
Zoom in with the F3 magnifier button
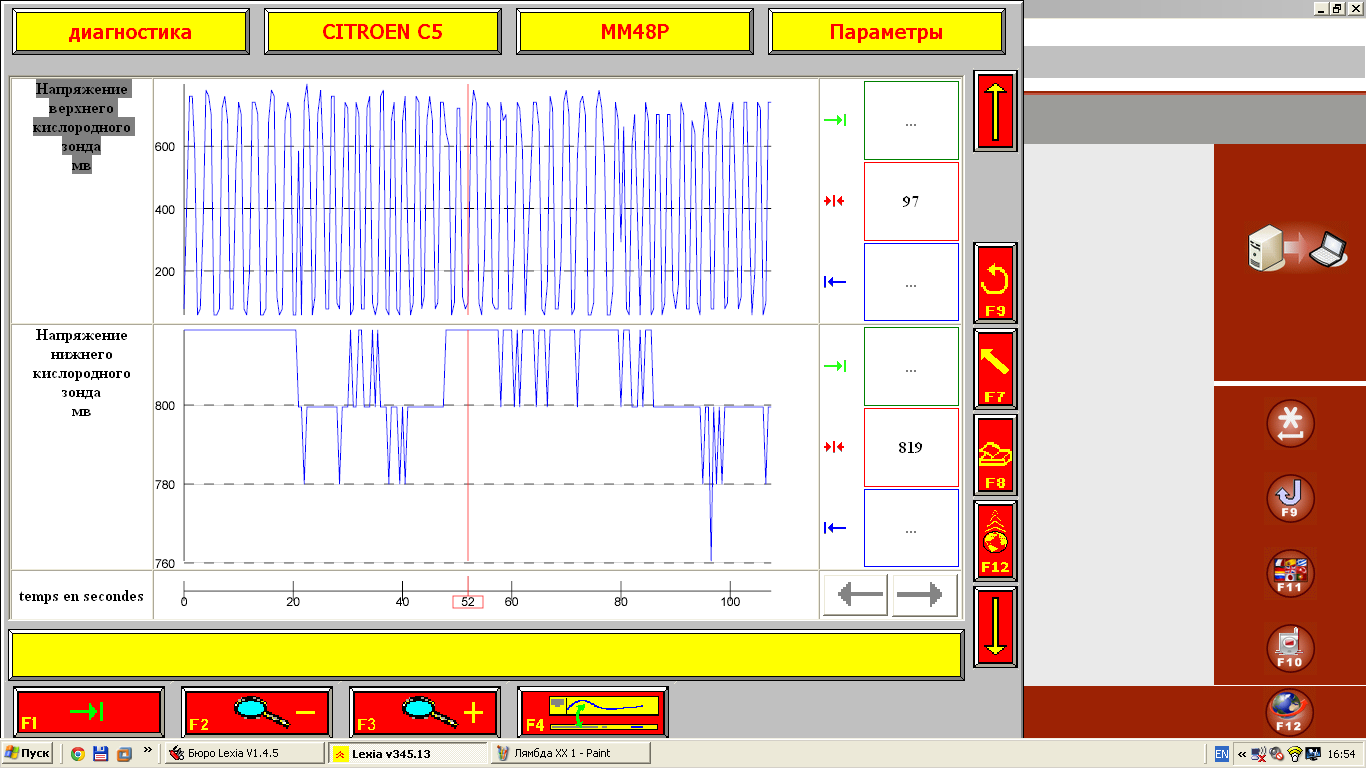(425, 711)
